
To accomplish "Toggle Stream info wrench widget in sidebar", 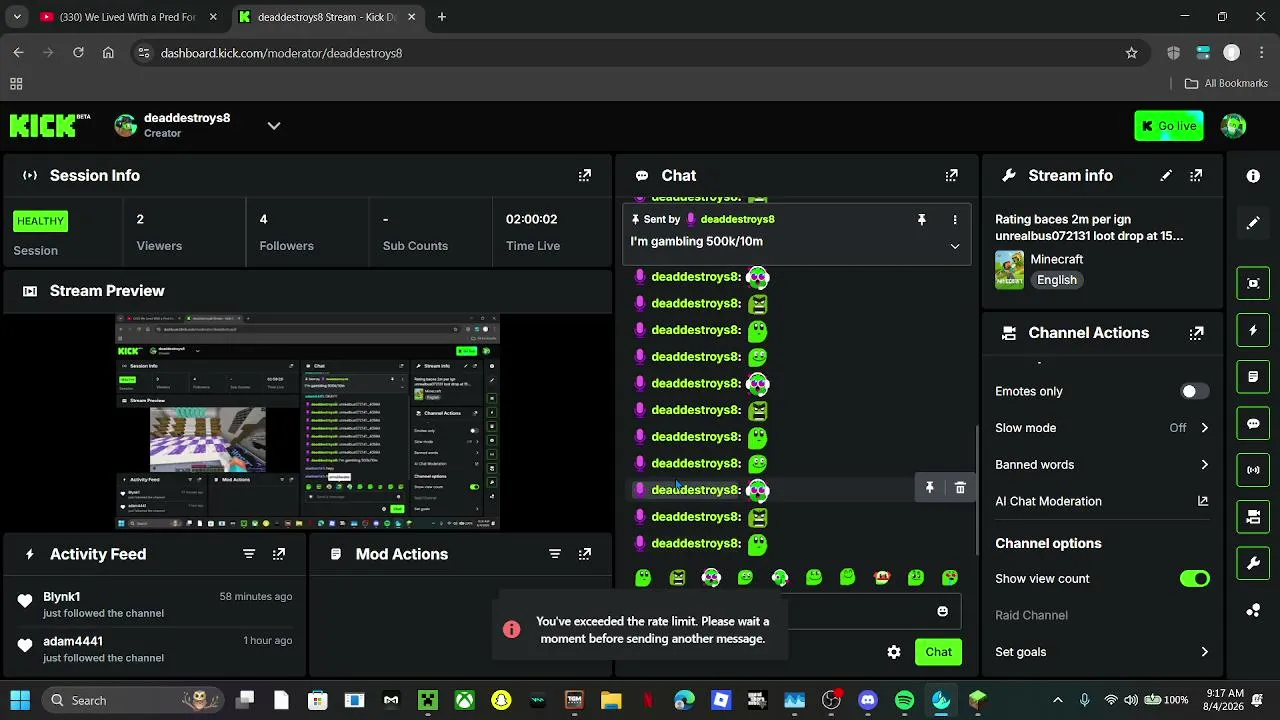I will (x=1253, y=564).
